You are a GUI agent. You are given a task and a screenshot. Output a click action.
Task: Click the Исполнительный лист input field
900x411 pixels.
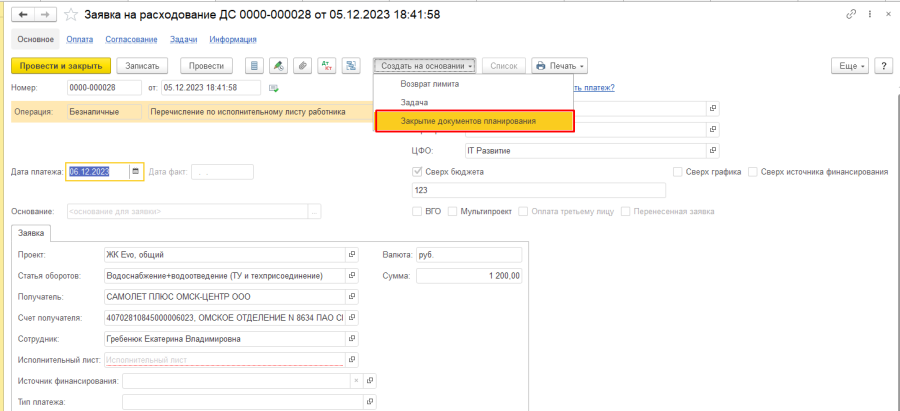click(223, 359)
